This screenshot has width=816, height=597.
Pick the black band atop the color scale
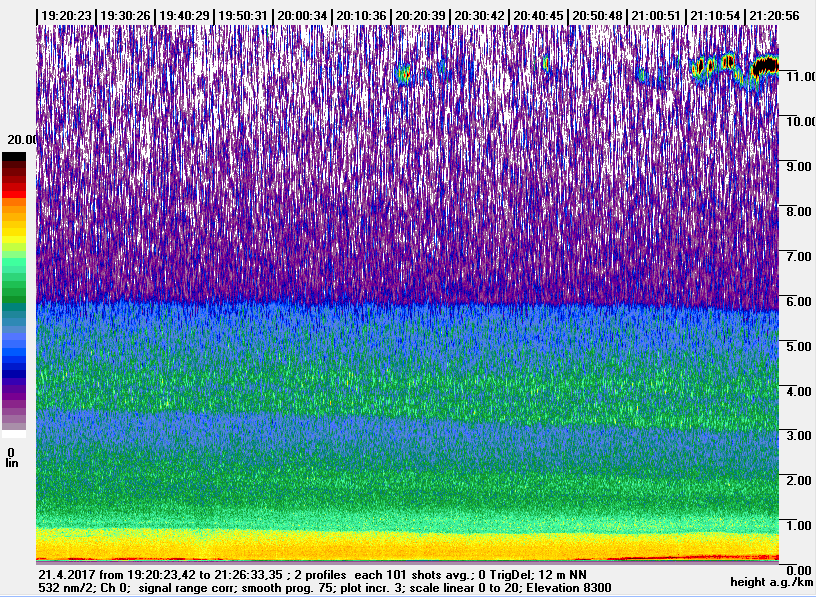14,157
